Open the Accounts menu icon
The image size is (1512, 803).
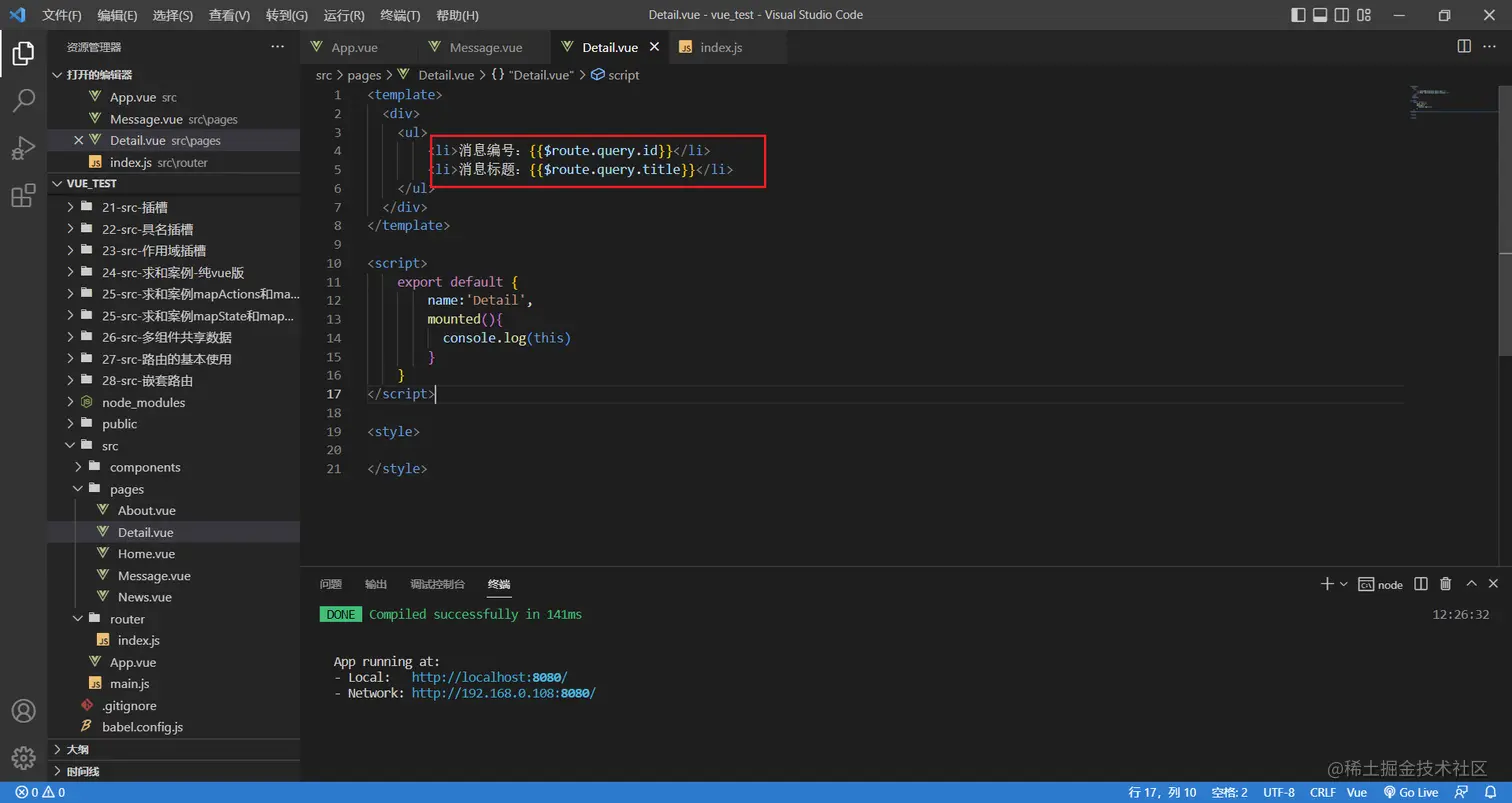(x=23, y=711)
